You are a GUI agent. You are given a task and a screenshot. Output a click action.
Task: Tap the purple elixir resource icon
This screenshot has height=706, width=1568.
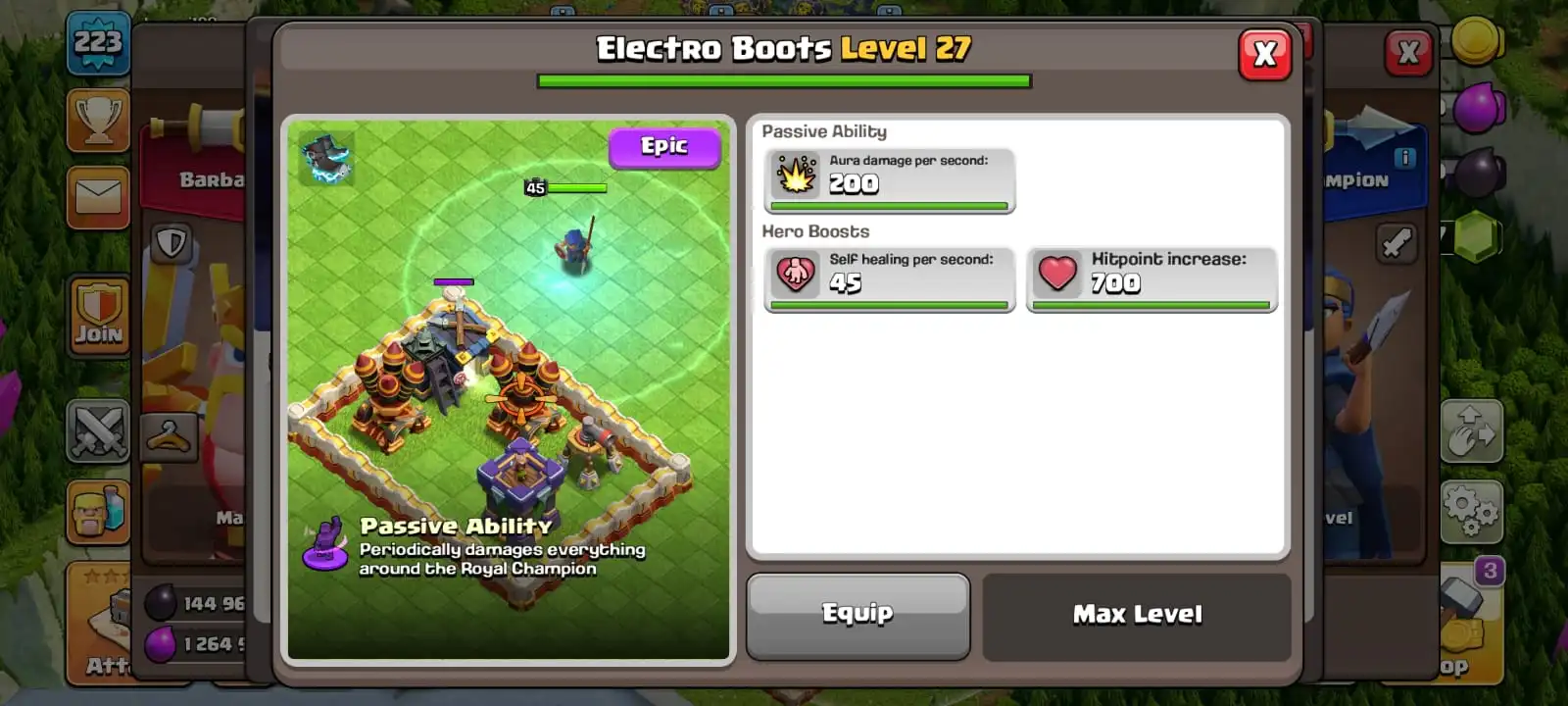1477,107
